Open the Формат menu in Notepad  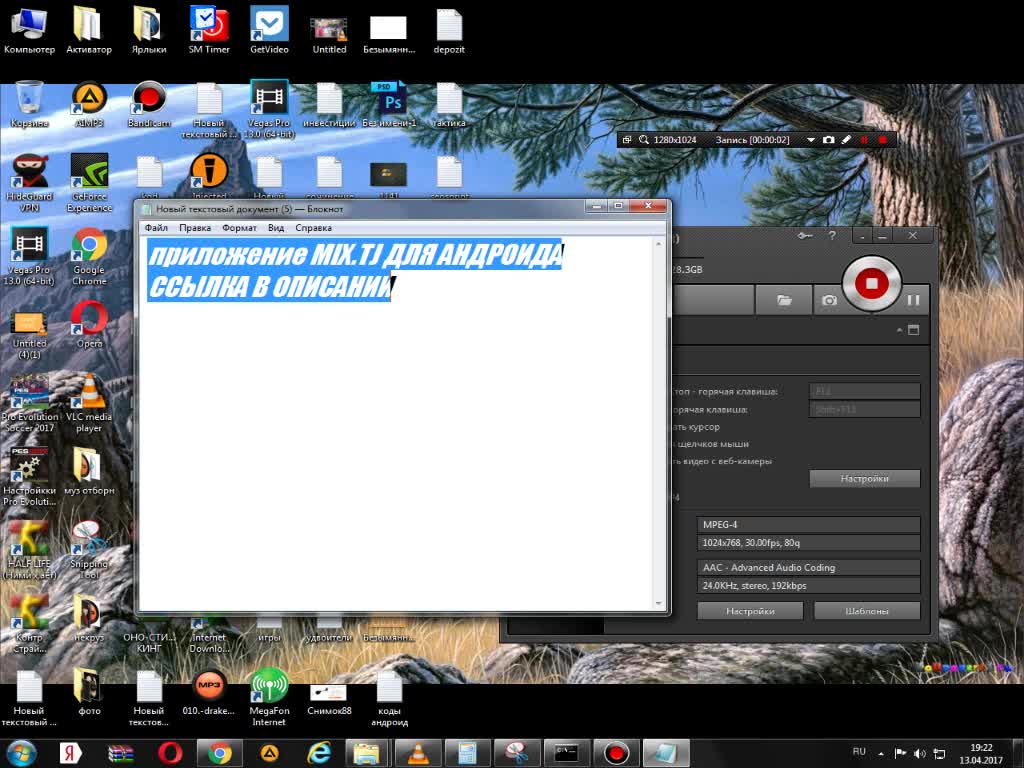(239, 228)
